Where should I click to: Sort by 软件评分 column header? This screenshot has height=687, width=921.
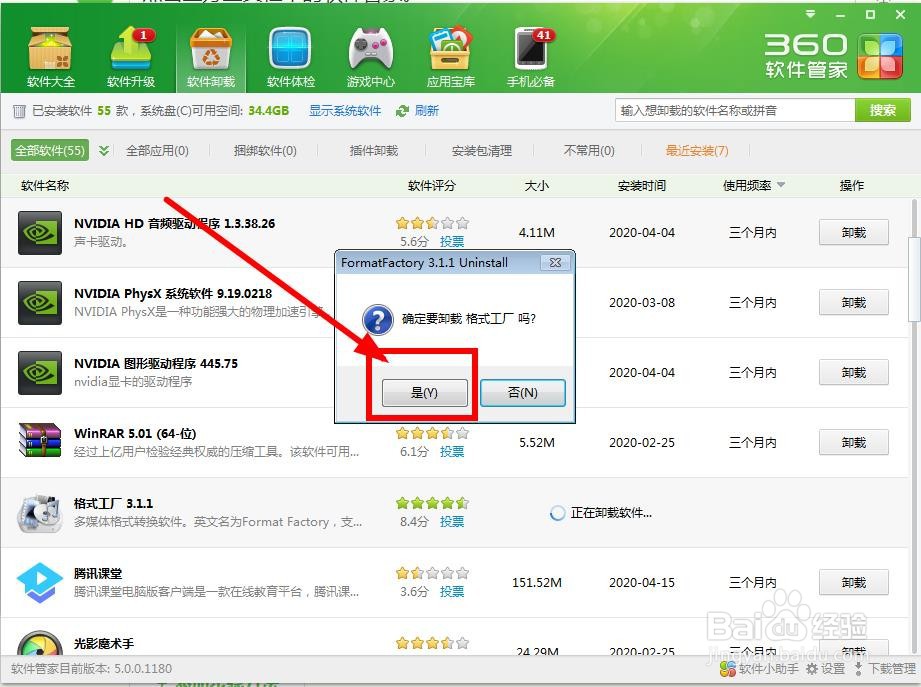click(x=432, y=186)
